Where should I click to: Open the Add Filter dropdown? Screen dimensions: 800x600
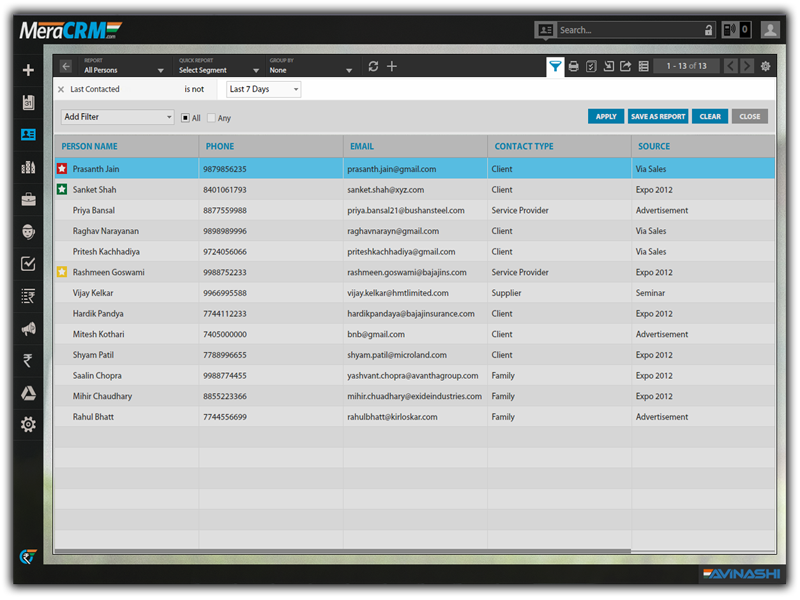tap(117, 117)
